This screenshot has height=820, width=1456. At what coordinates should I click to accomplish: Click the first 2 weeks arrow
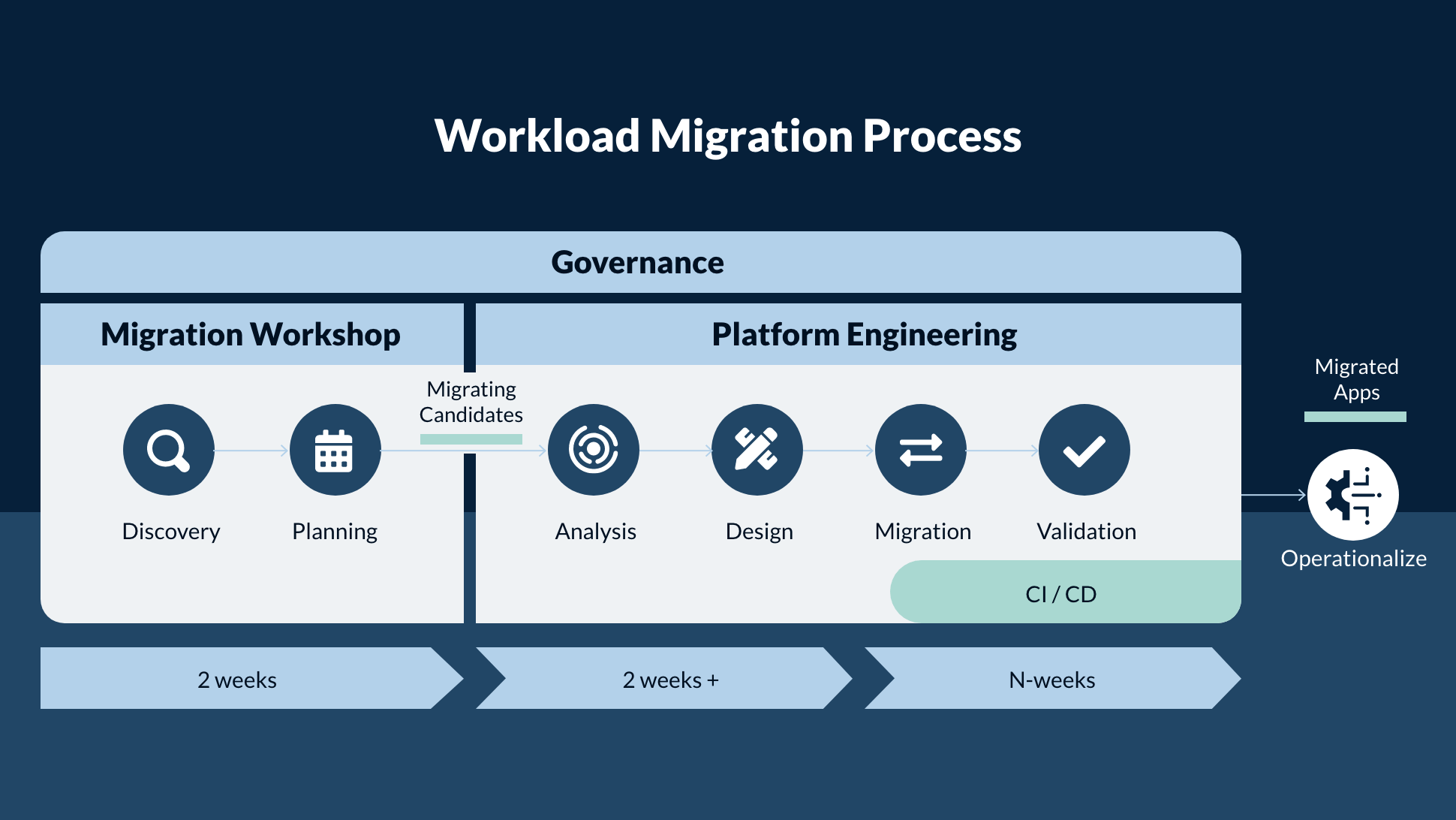point(237,679)
